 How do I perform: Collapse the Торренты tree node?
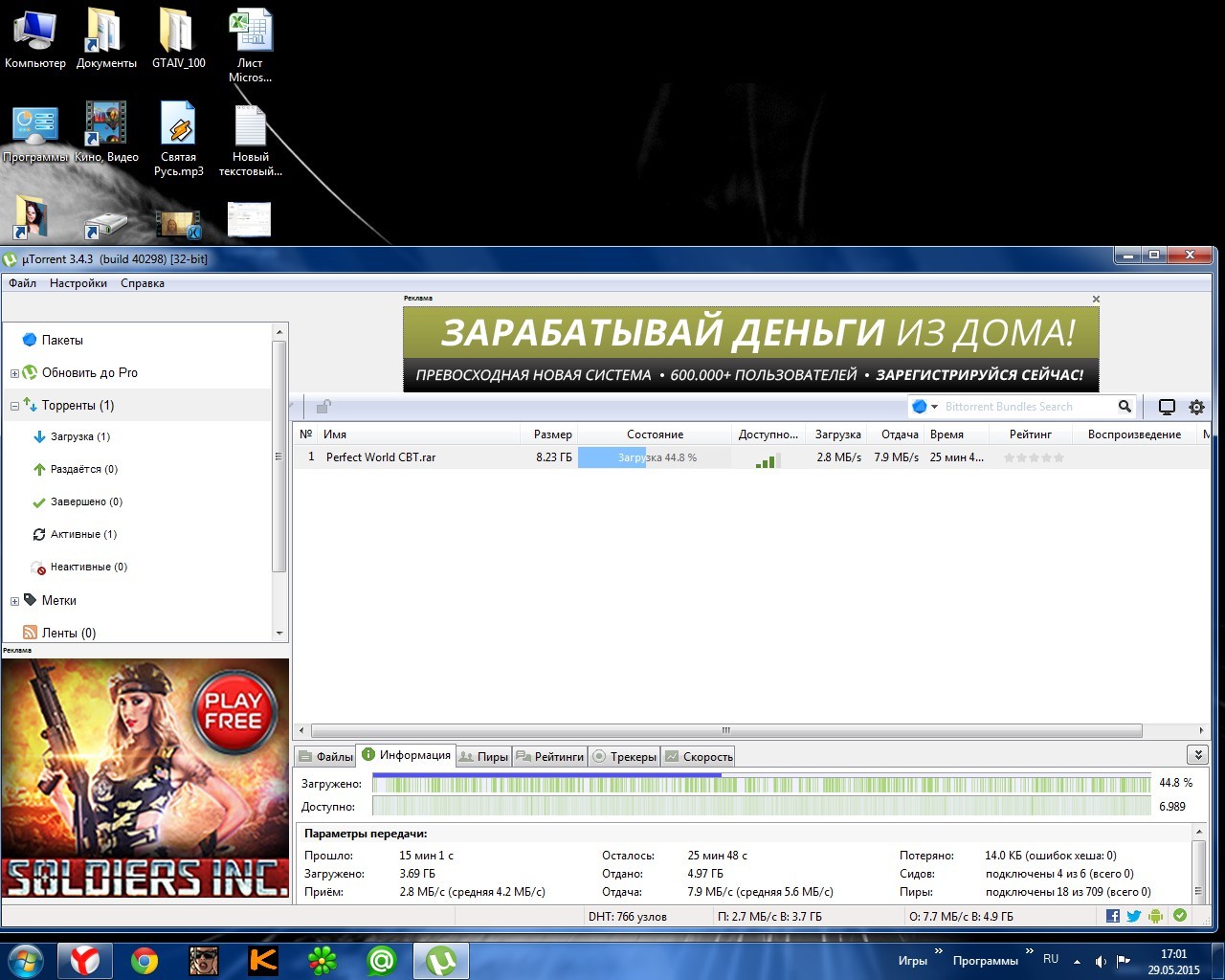14,406
